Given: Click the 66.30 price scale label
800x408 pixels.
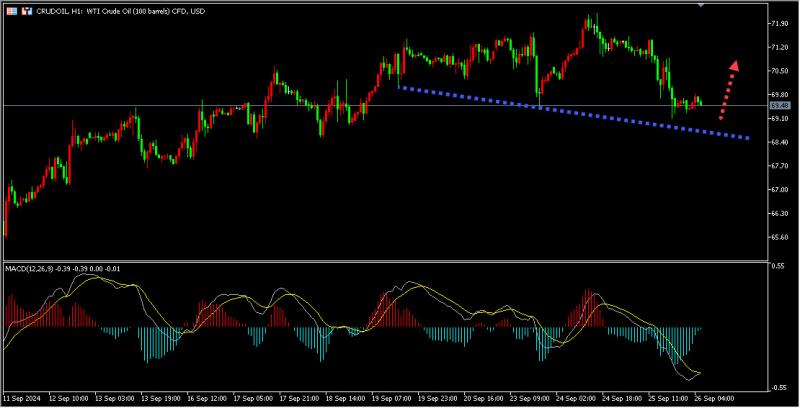Looking at the screenshot, I should click(x=781, y=213).
